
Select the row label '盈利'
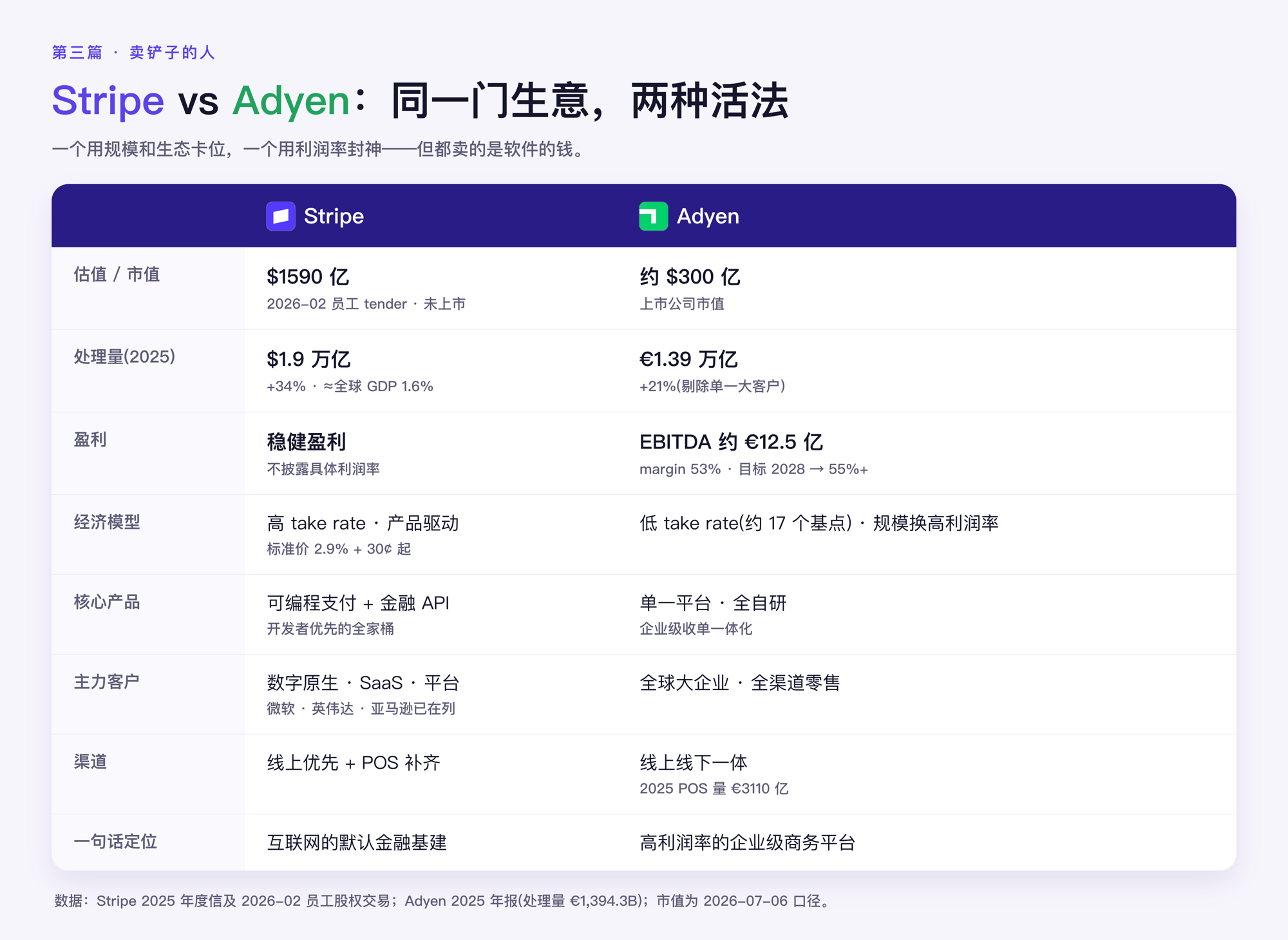pos(90,439)
